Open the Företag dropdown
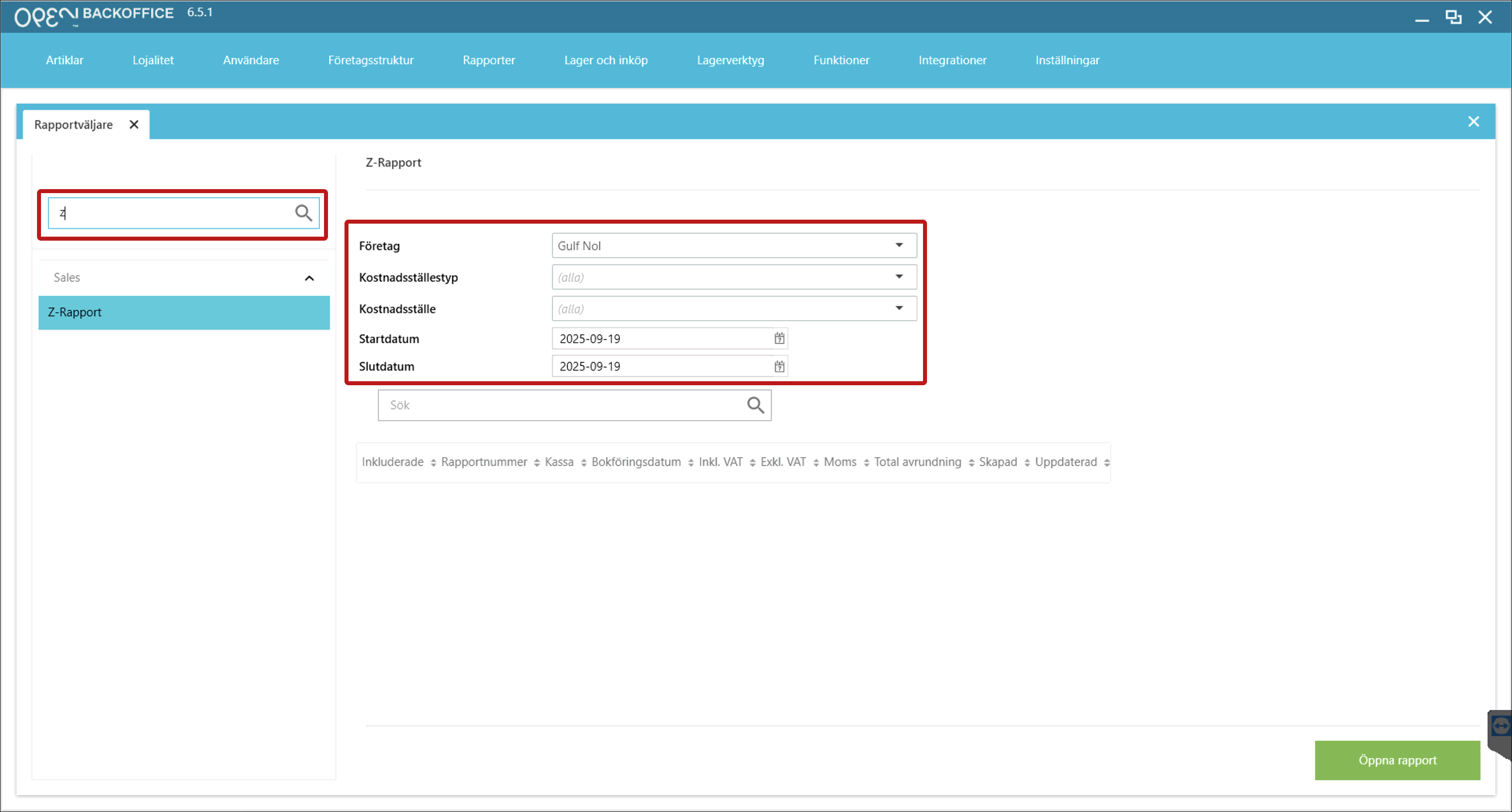 898,246
